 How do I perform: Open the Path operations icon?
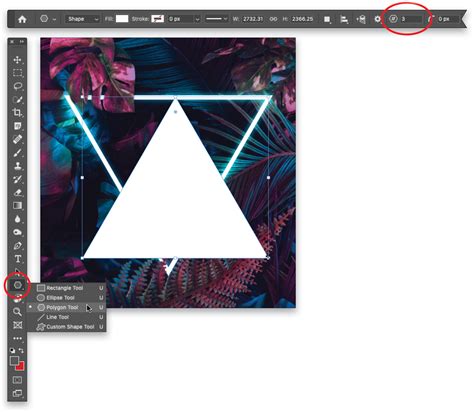click(x=327, y=19)
